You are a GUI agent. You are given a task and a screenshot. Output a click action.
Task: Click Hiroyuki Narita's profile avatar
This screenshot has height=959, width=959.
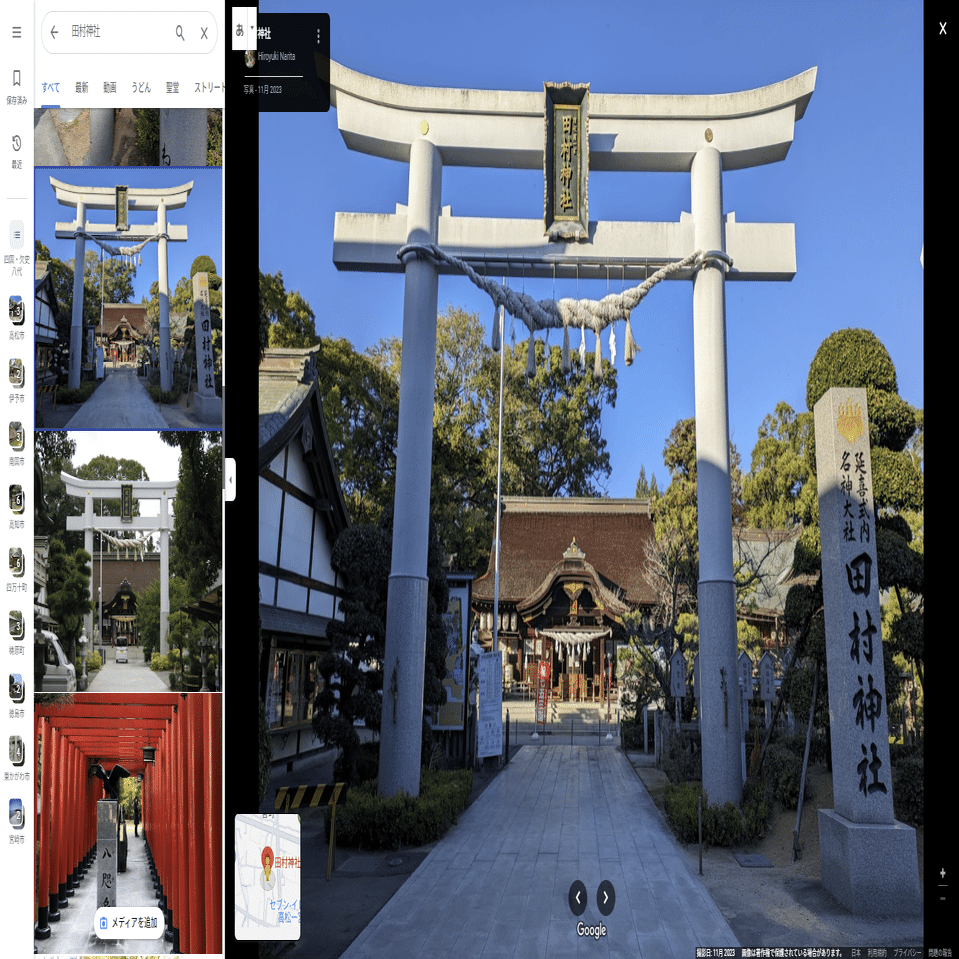click(250, 59)
